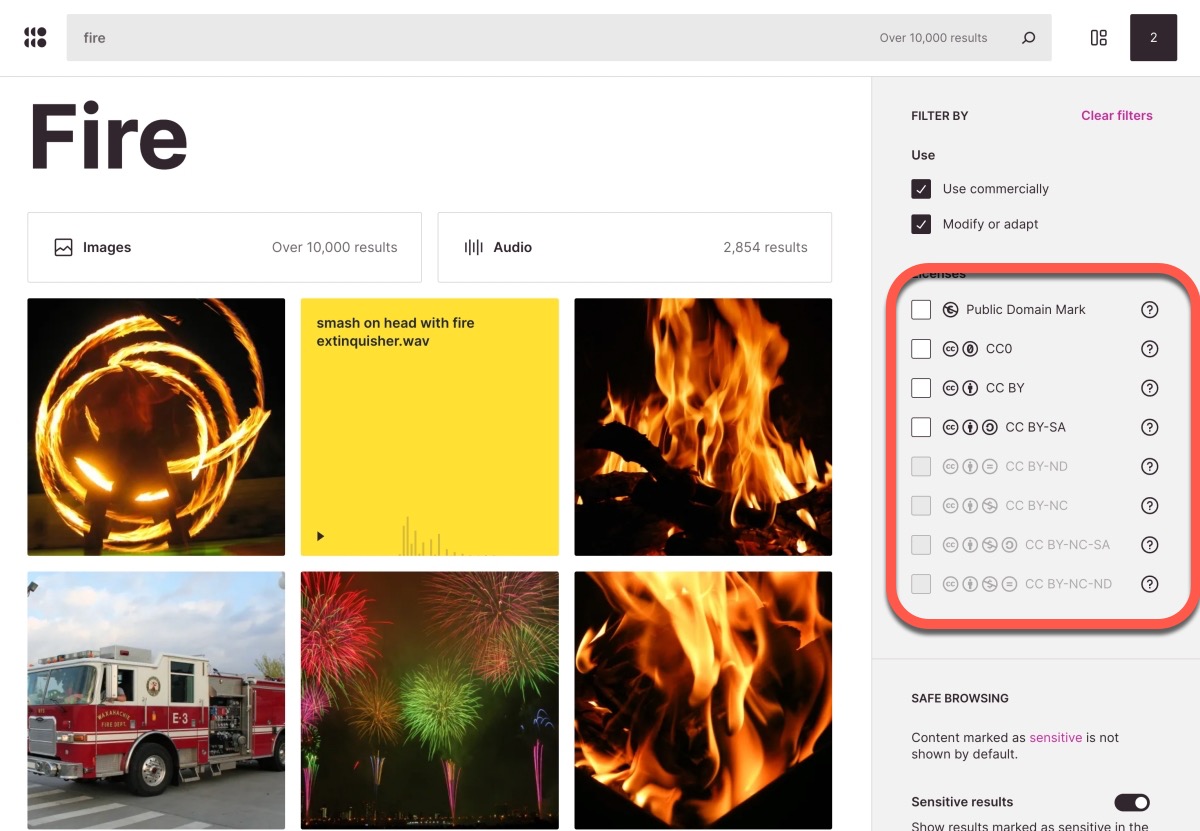
Task: Click help icon next to CC BY
Action: pyautogui.click(x=1150, y=388)
